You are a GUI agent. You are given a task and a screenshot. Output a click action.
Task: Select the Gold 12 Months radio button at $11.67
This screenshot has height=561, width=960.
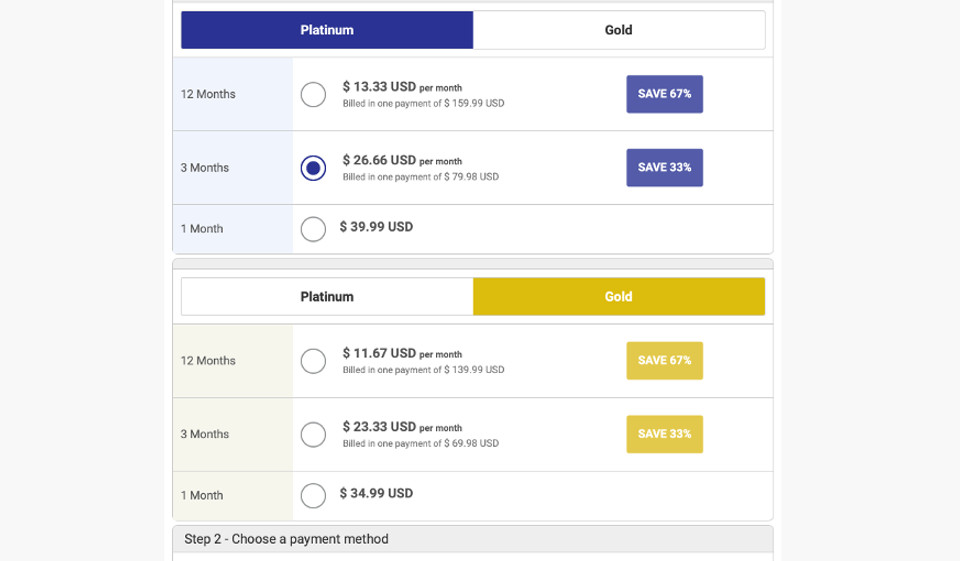(x=313, y=361)
